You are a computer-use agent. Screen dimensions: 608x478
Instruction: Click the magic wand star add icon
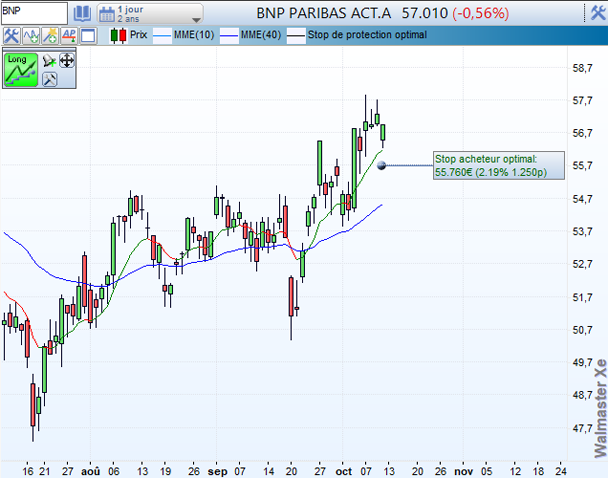click(x=50, y=36)
